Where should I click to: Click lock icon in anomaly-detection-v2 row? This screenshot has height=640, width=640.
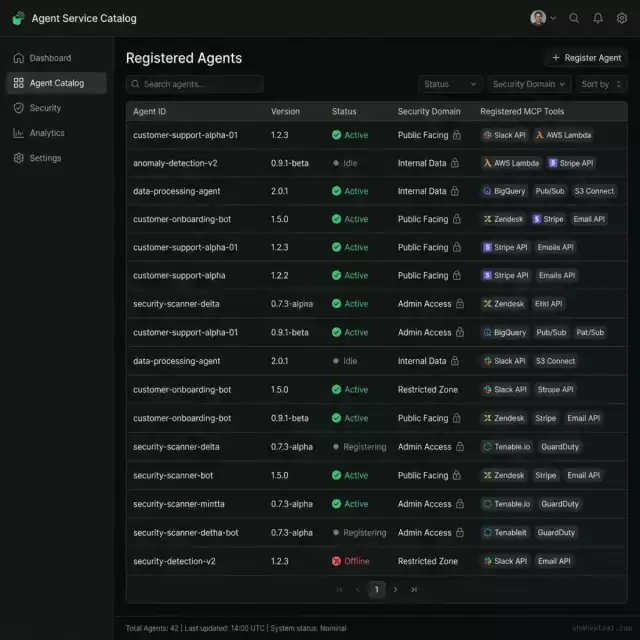454,163
